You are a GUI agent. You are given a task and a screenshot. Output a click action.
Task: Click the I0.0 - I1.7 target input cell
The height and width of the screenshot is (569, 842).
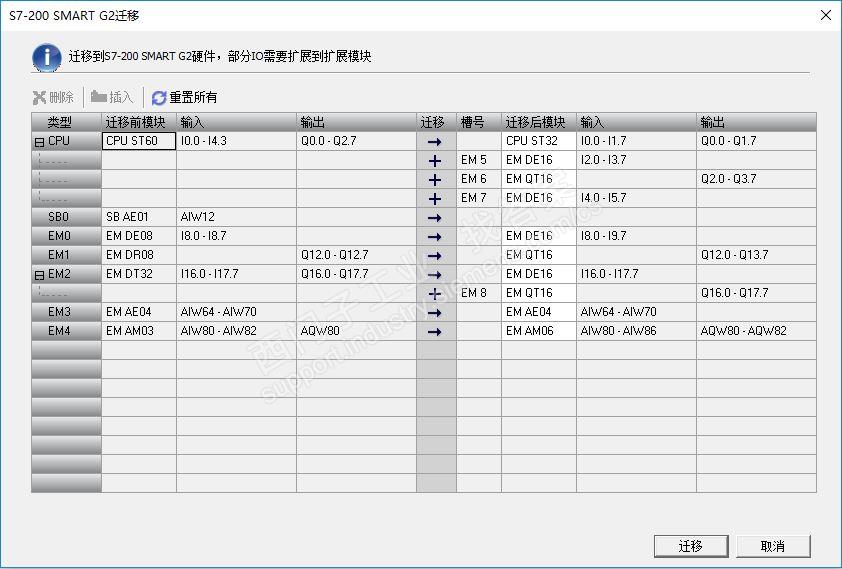click(636, 141)
